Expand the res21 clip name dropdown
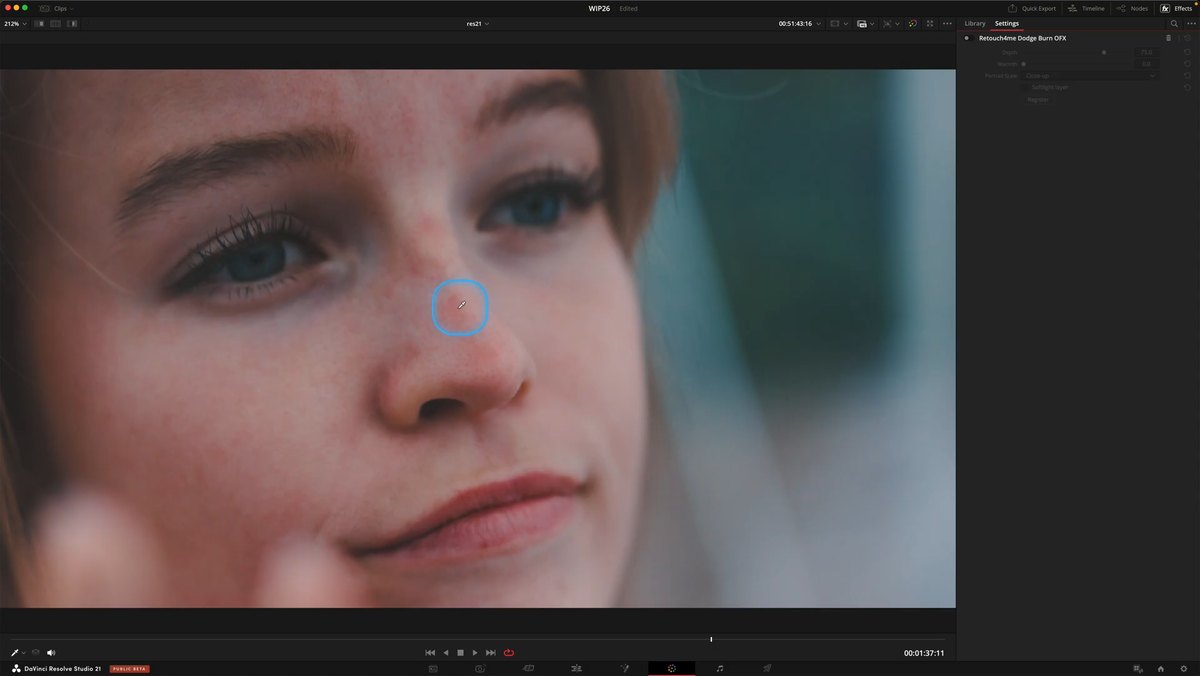This screenshot has width=1200, height=676. point(478,23)
